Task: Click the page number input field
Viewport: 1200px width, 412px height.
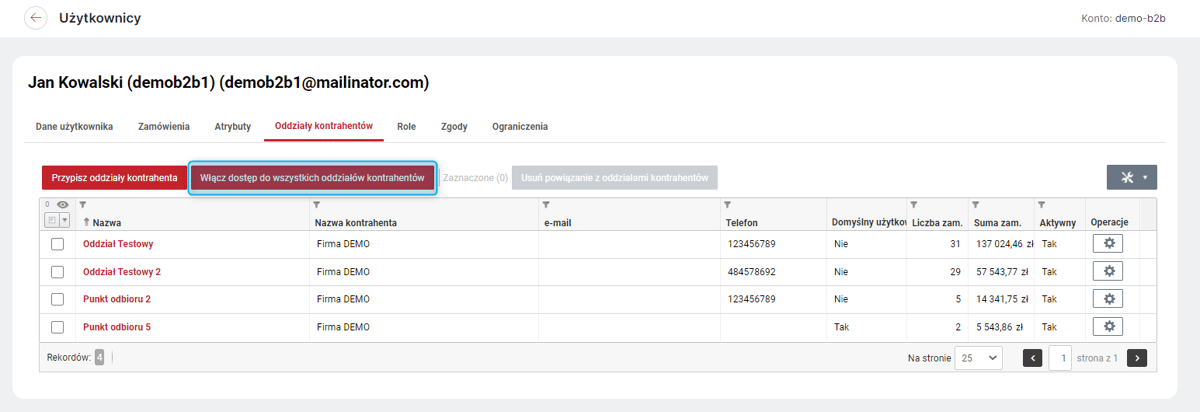Action: (1060, 357)
